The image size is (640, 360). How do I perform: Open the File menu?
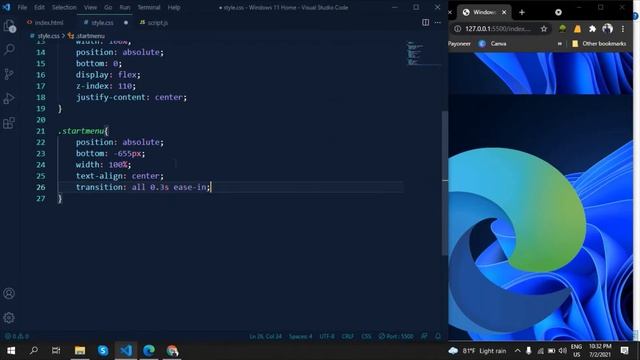(22, 7)
